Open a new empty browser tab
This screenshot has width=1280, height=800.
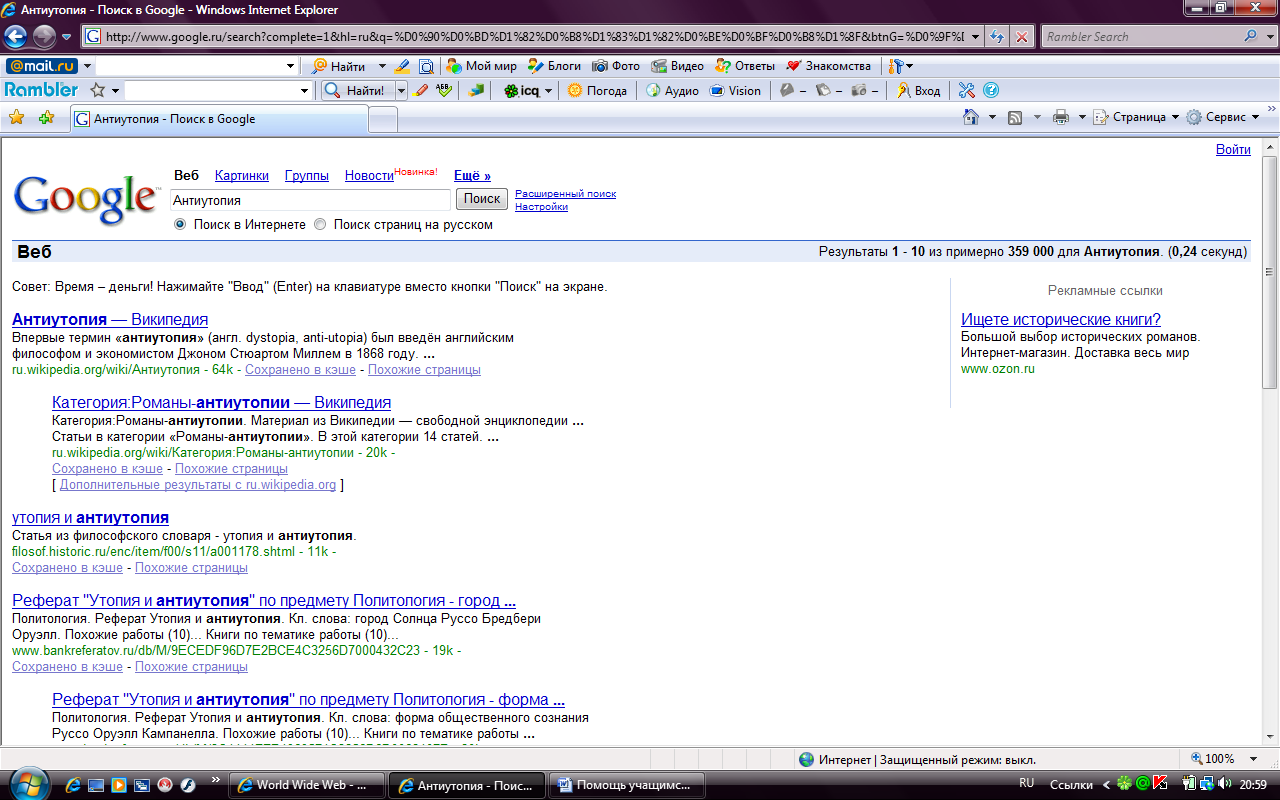point(383,119)
